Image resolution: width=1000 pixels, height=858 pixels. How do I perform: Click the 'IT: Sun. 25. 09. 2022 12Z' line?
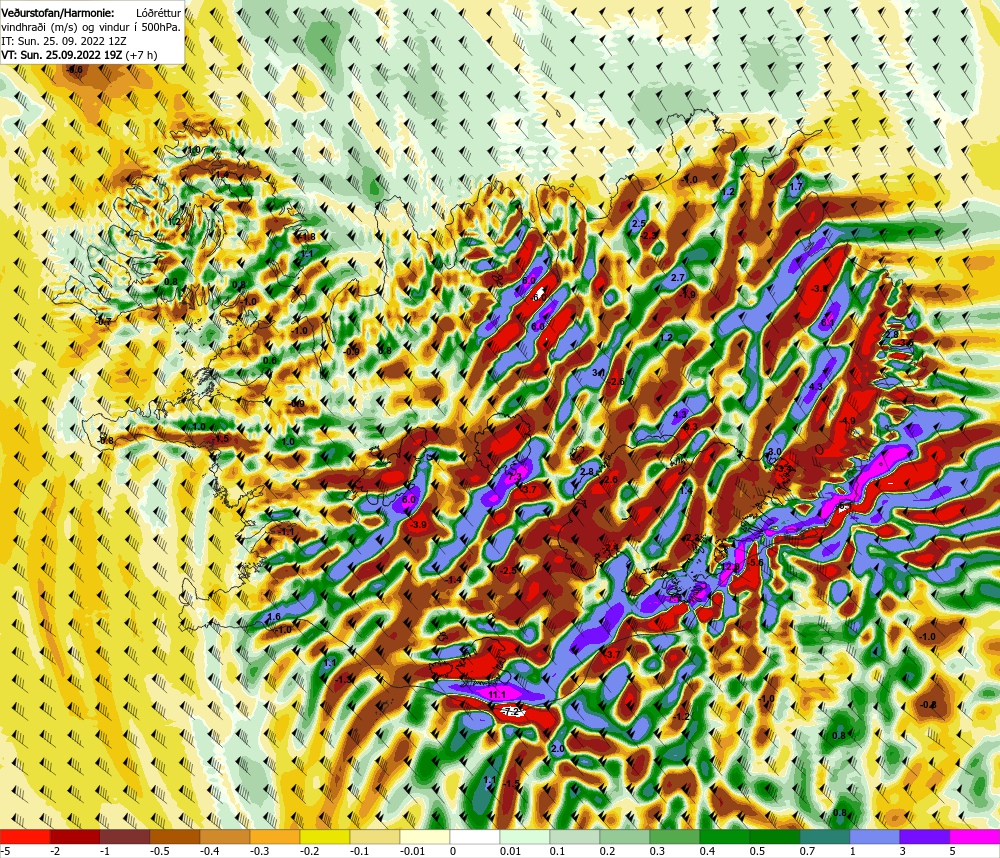click(x=64, y=41)
